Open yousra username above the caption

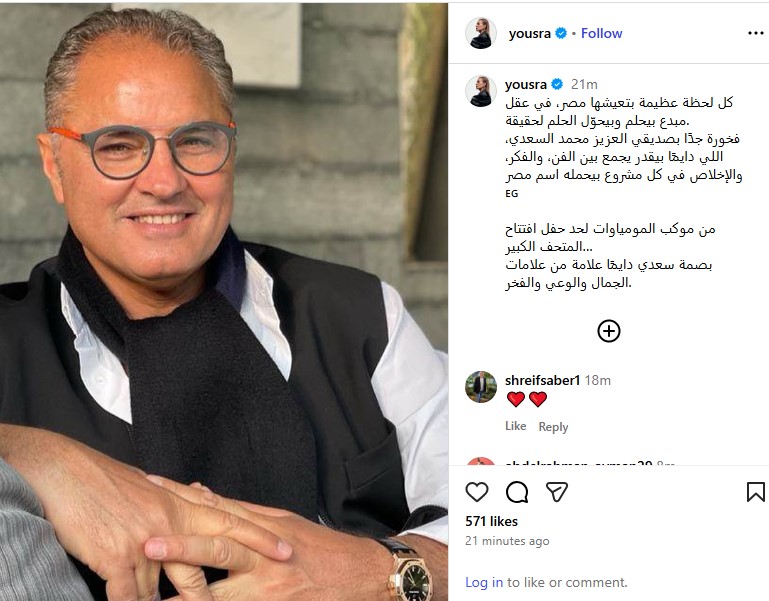pyautogui.click(x=526, y=84)
